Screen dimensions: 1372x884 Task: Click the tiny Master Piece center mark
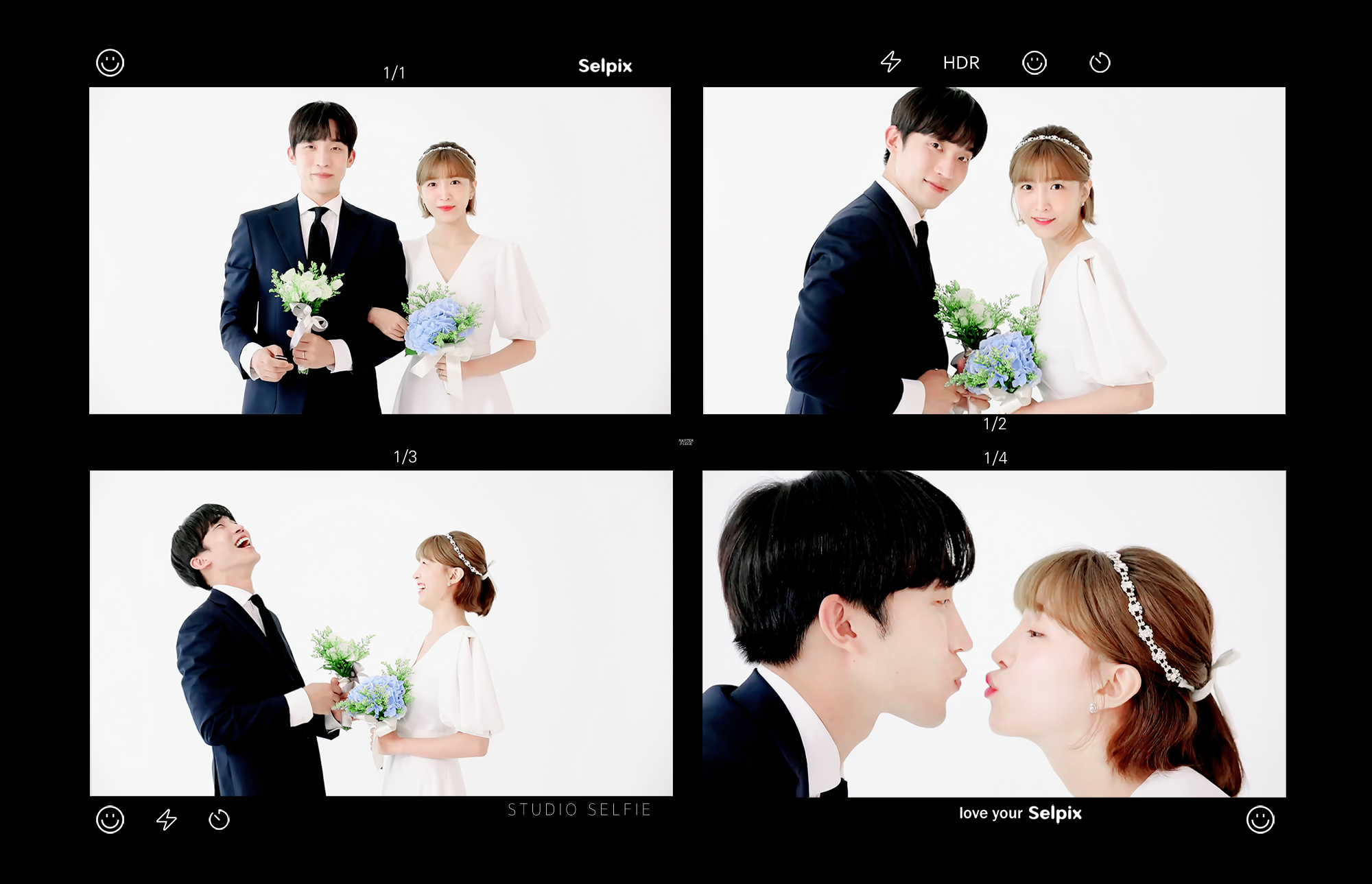click(x=686, y=442)
